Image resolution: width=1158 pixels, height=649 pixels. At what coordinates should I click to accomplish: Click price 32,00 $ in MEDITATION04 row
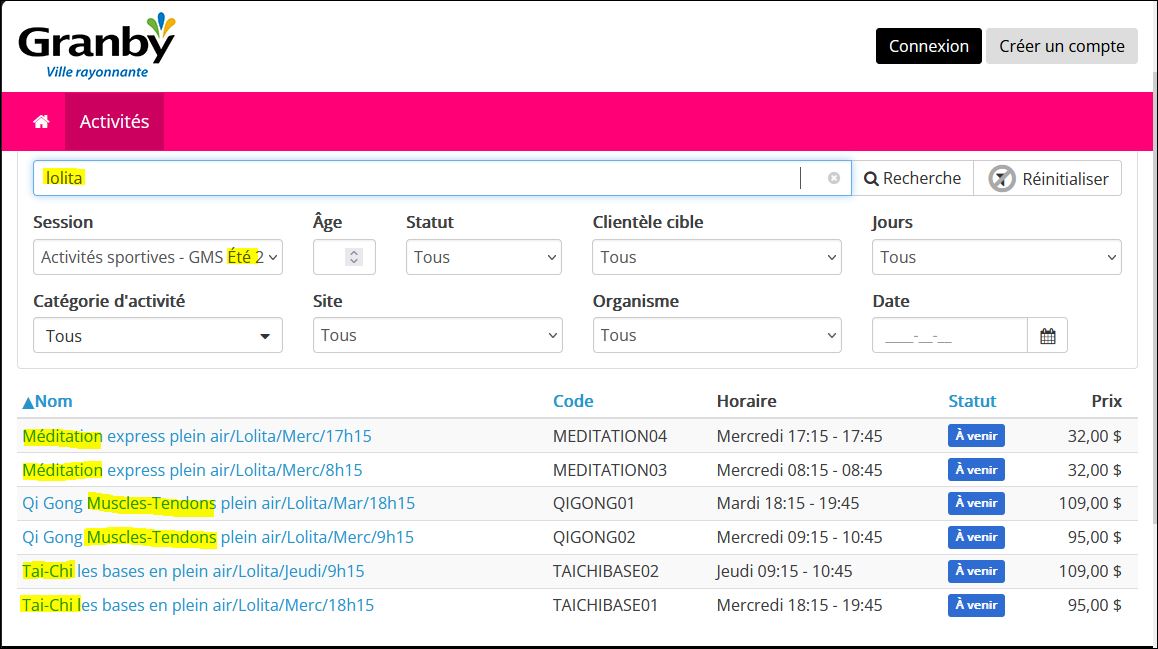[1094, 436]
